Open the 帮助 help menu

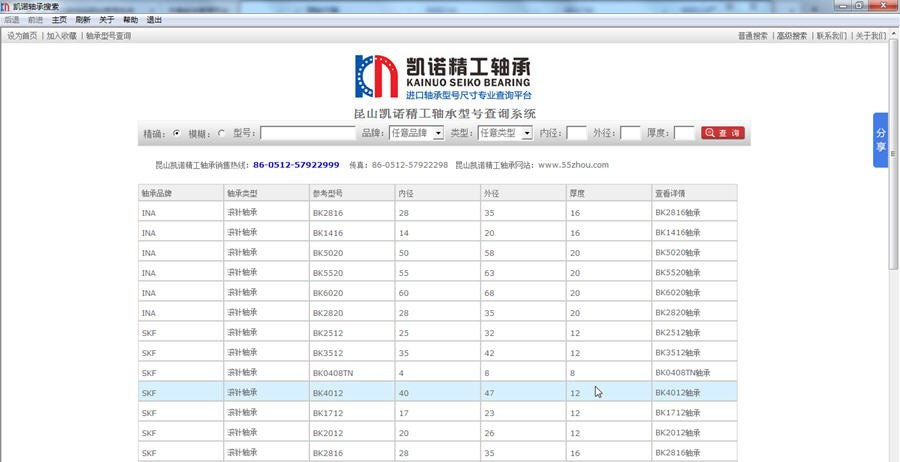click(131, 20)
